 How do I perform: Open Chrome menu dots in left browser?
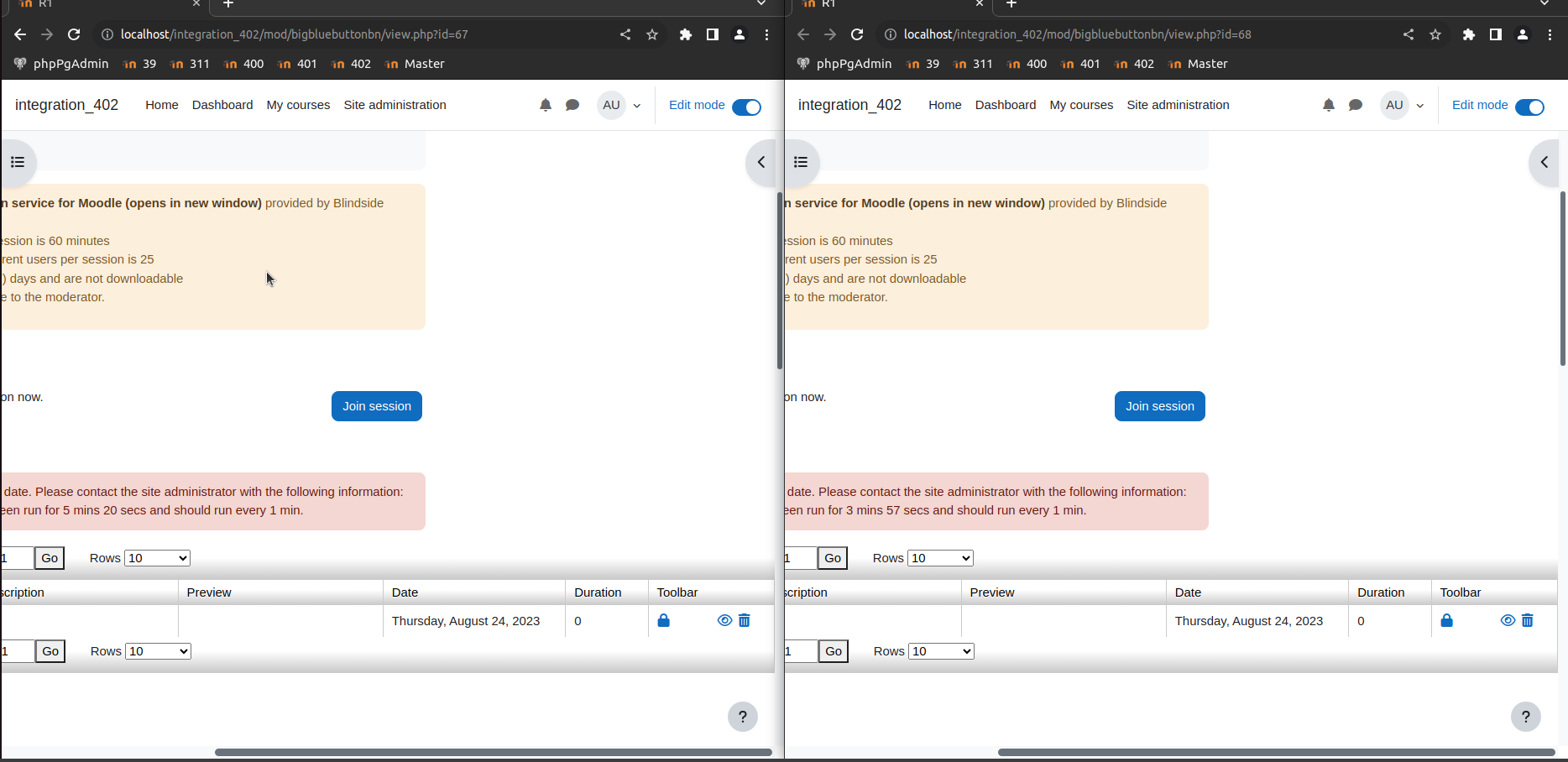766,34
